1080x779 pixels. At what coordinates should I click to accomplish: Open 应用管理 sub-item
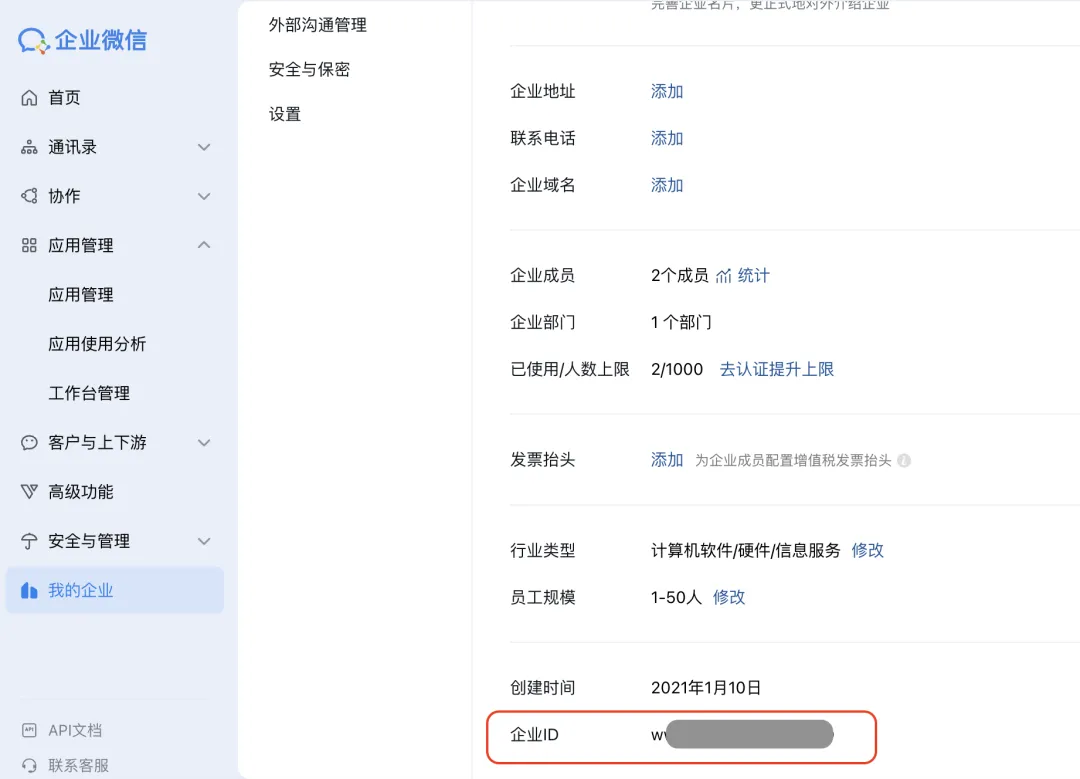pos(81,295)
